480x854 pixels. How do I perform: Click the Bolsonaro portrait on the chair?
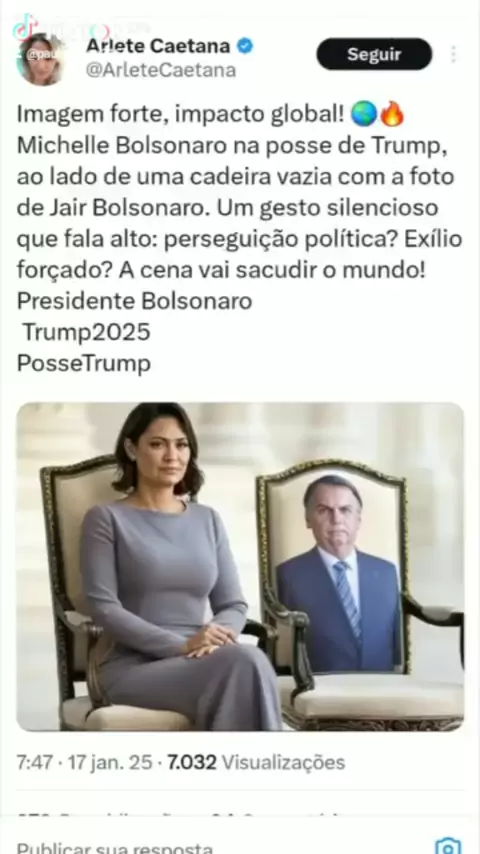point(338,573)
